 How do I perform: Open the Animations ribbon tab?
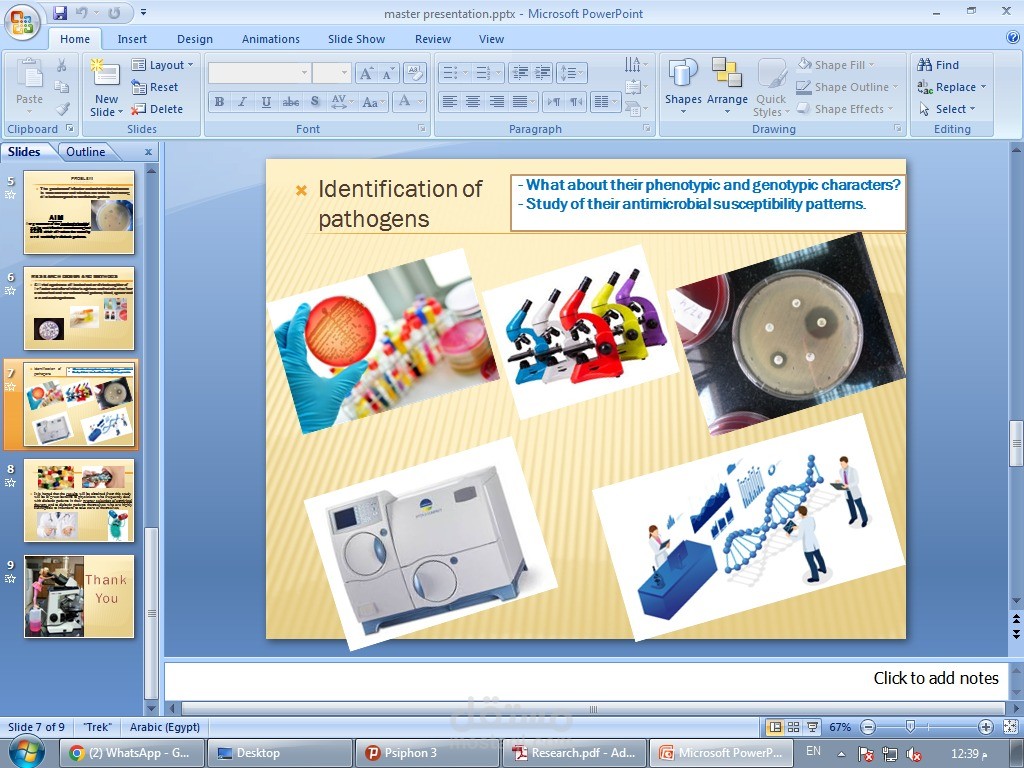point(270,39)
